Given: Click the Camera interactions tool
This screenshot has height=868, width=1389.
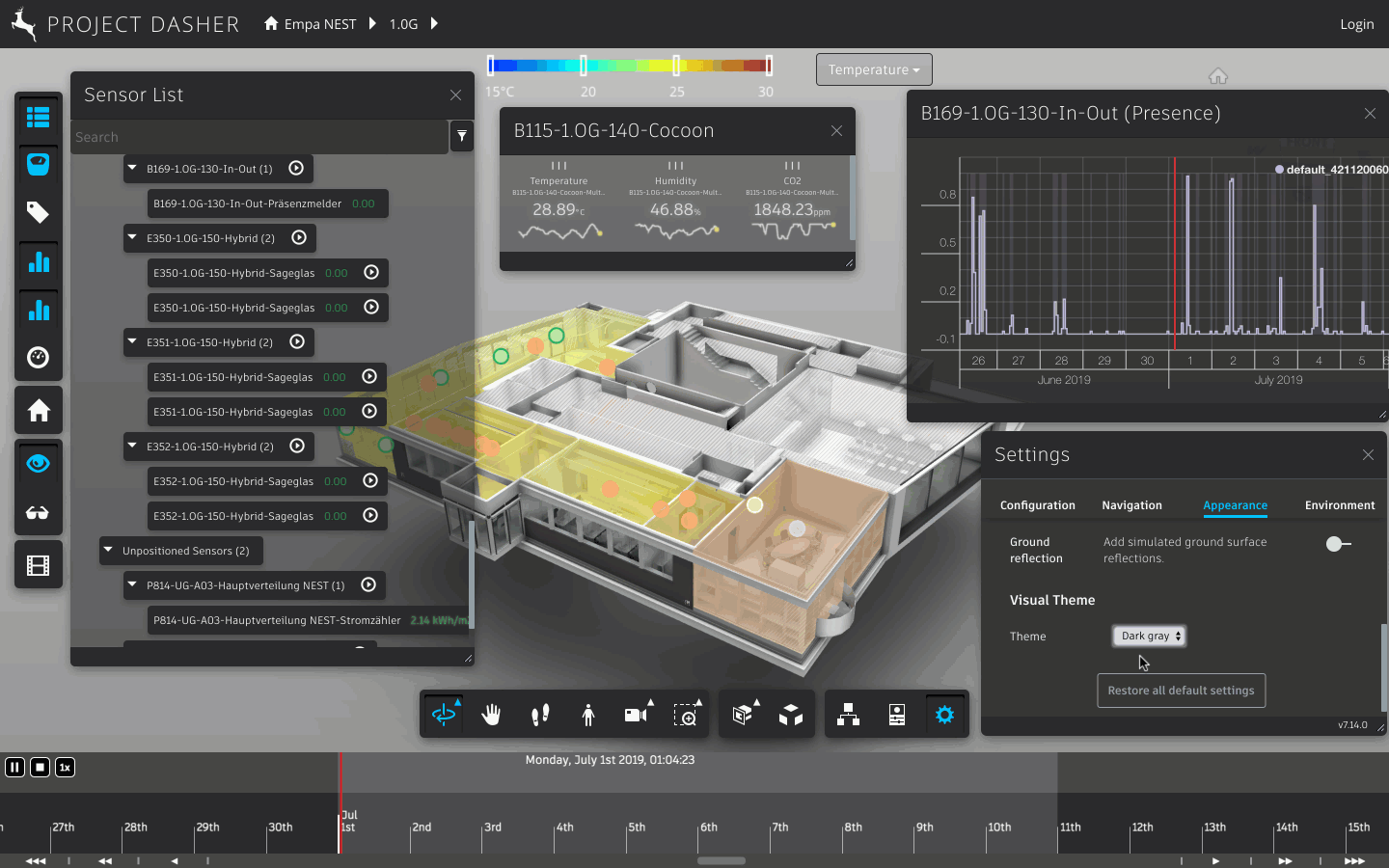Looking at the screenshot, I should pos(636,715).
